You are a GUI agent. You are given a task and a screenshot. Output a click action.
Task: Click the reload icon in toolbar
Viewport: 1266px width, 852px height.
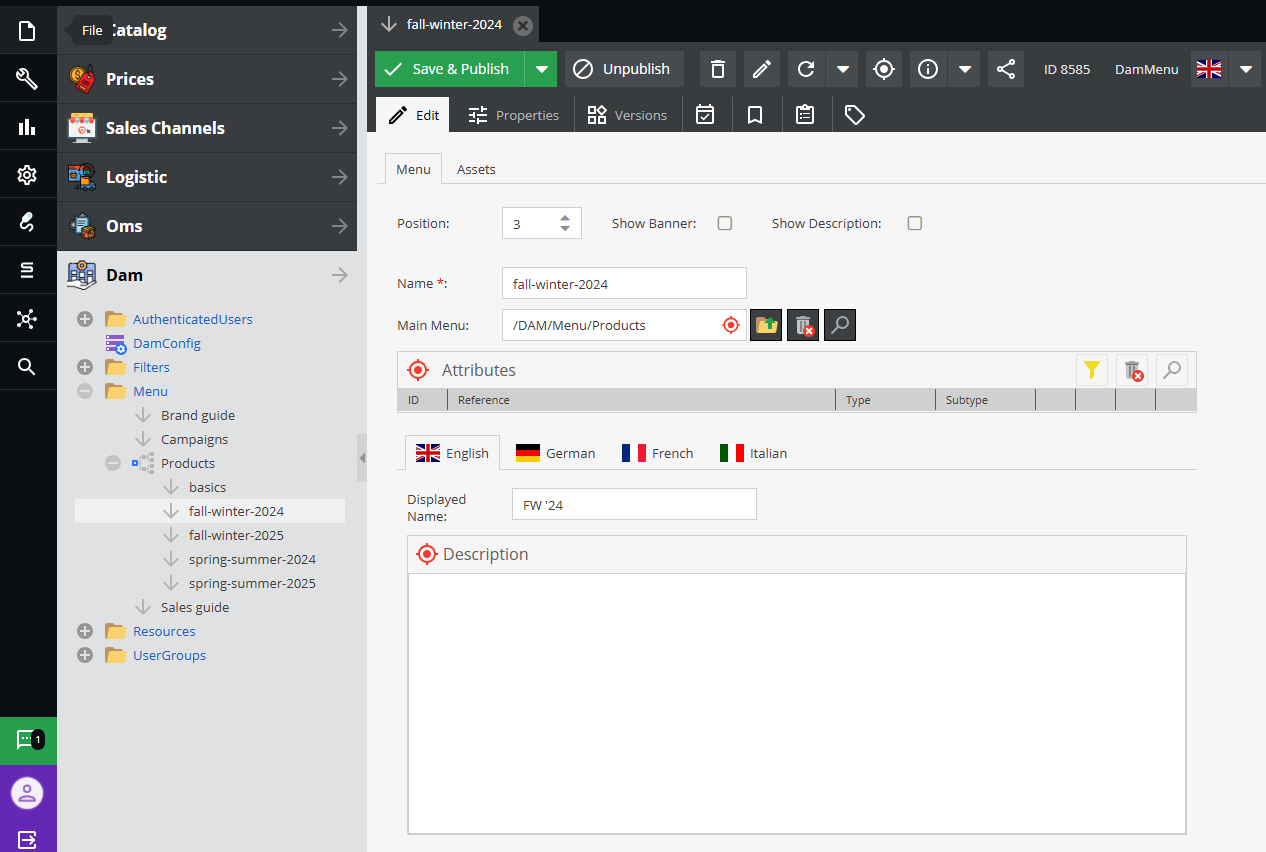point(806,69)
